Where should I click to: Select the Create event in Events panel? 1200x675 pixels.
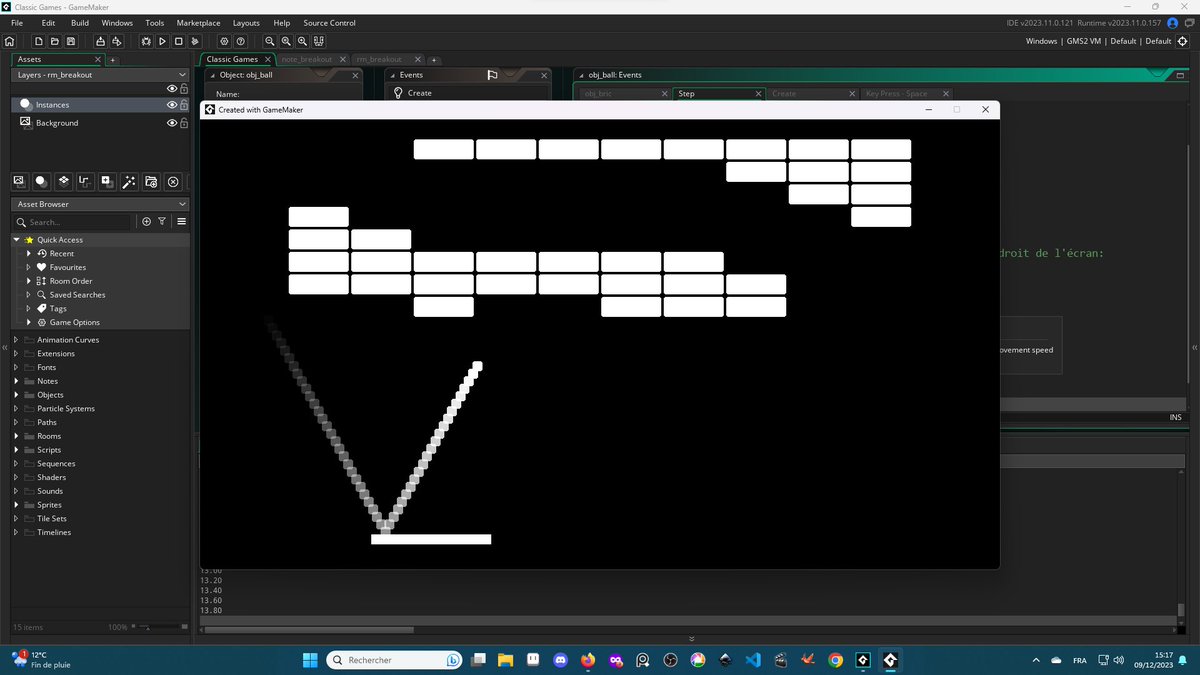tap(468, 93)
